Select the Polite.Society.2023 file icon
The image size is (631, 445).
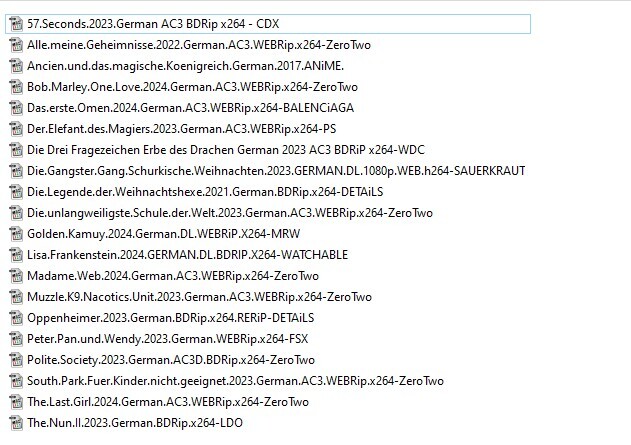click(x=16, y=360)
